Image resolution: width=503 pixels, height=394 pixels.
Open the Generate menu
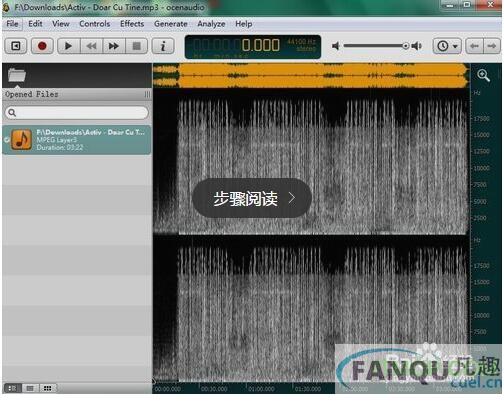tap(171, 24)
